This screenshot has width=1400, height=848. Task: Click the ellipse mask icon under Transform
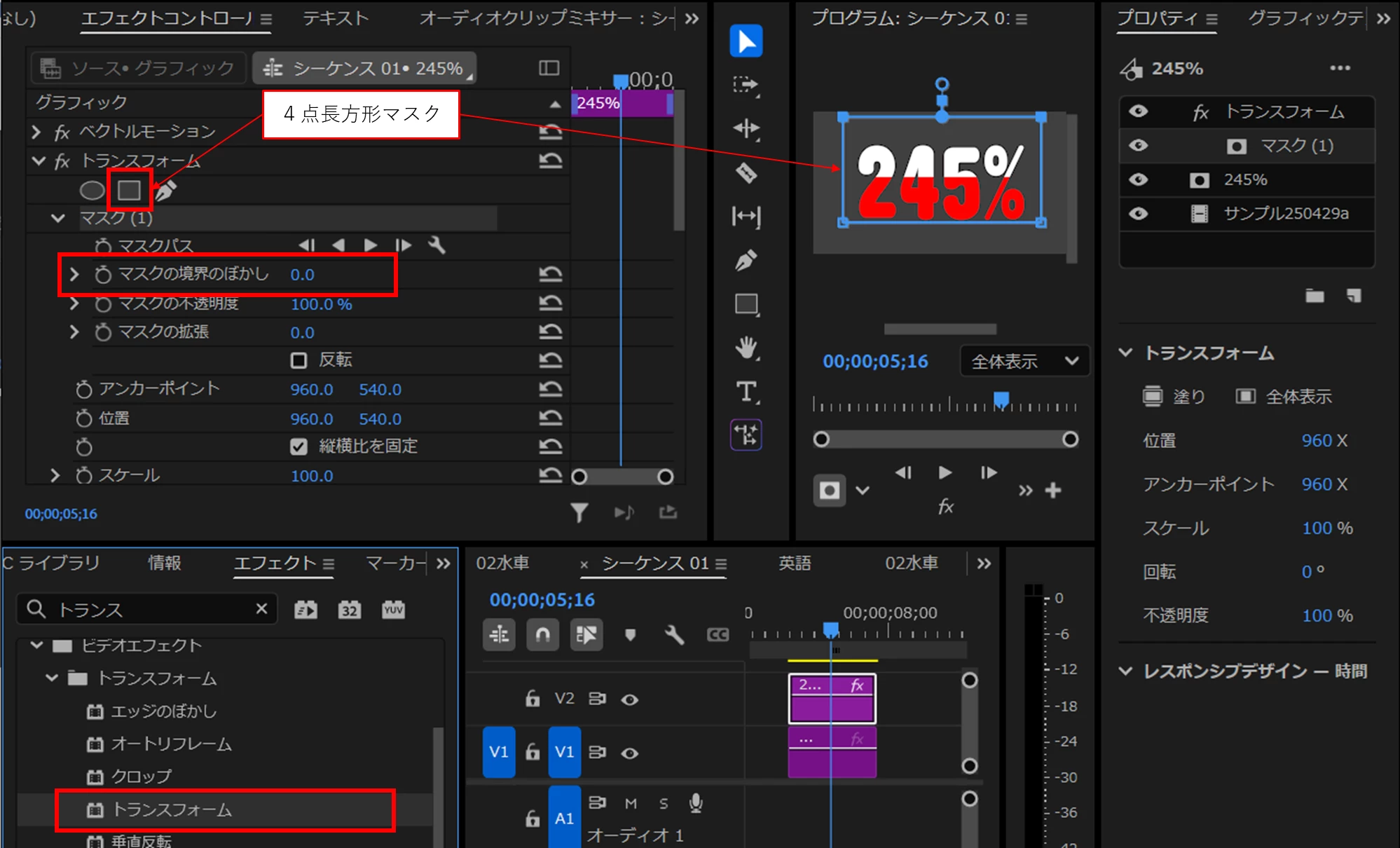click(x=92, y=190)
